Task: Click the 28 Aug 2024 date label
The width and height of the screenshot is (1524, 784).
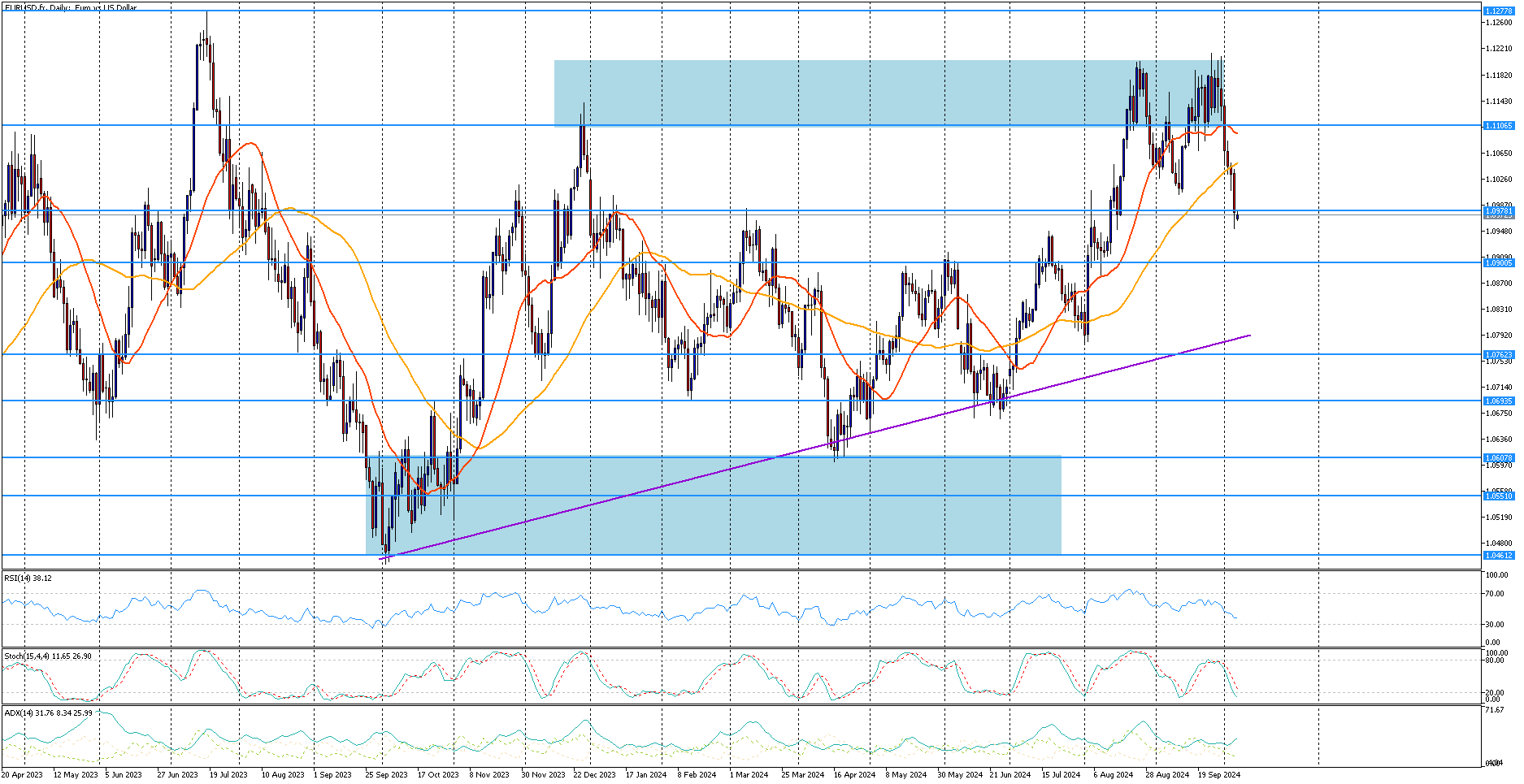Action: tap(1167, 774)
